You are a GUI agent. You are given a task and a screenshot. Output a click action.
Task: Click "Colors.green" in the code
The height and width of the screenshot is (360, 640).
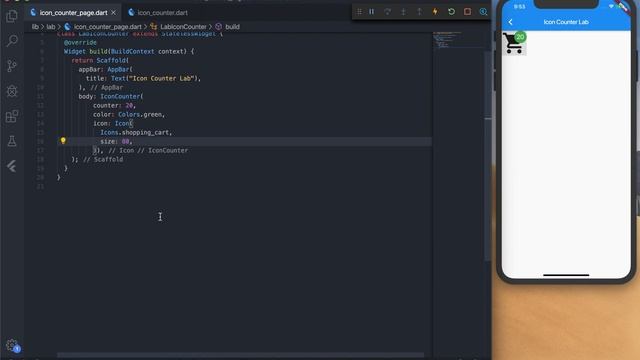(x=140, y=114)
